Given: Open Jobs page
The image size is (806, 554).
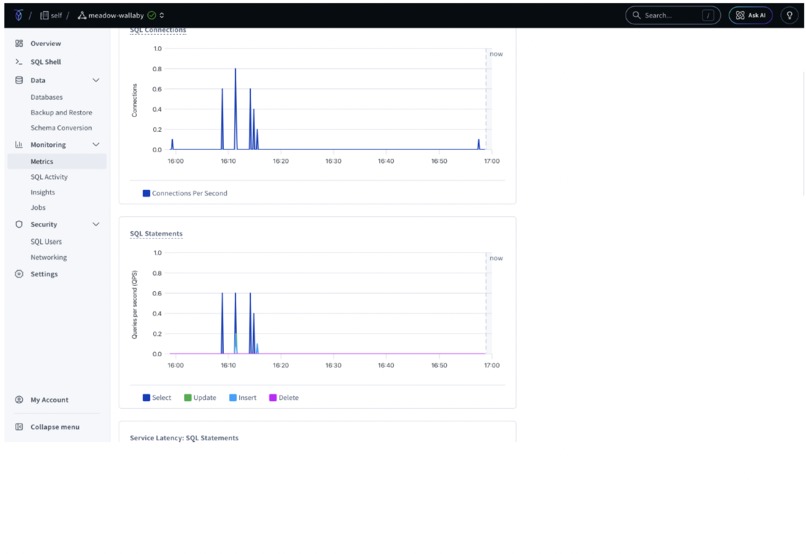Looking at the screenshot, I should click(38, 208).
